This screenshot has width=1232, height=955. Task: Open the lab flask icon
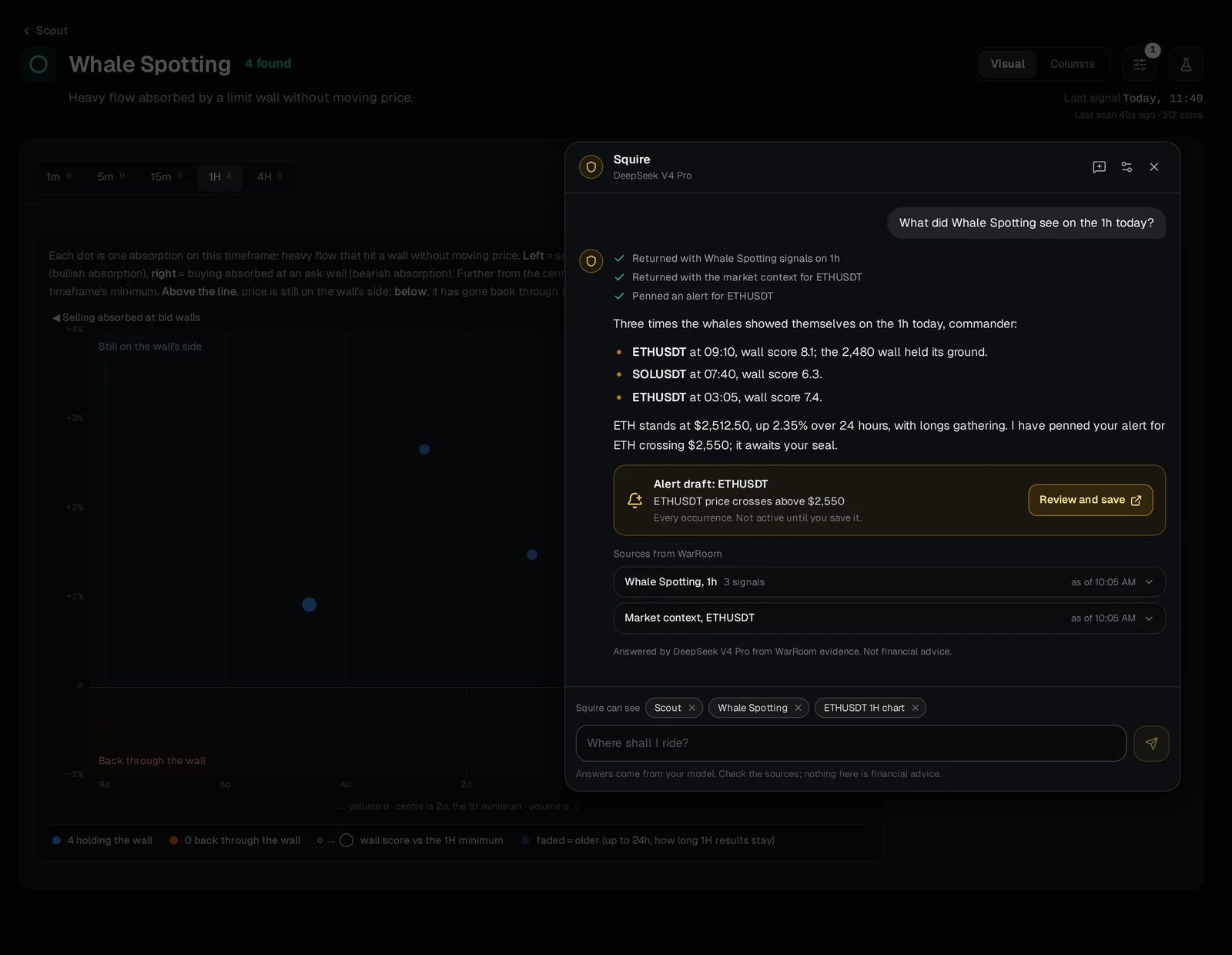point(1186,65)
